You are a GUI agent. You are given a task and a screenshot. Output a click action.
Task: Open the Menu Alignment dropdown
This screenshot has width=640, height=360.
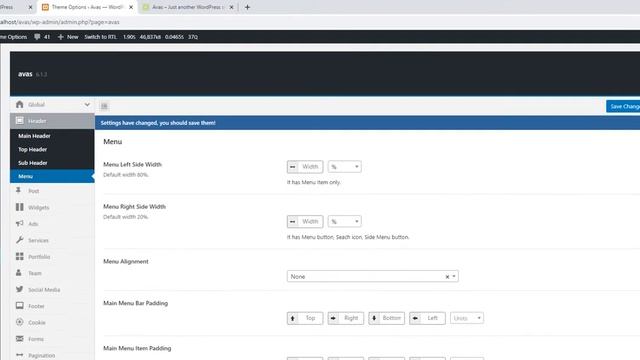click(x=372, y=276)
